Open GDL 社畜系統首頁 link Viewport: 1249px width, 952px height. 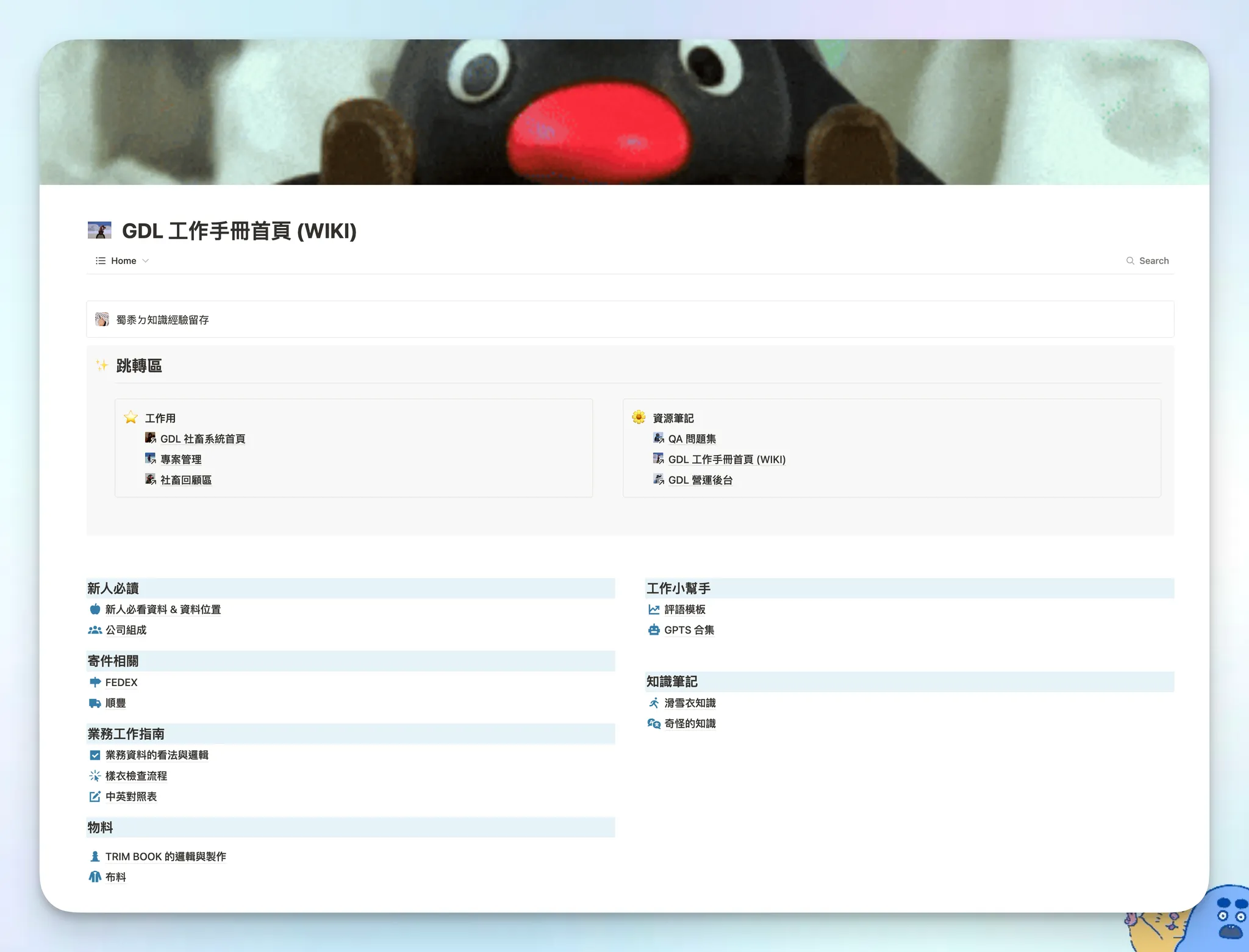pyautogui.click(x=202, y=439)
